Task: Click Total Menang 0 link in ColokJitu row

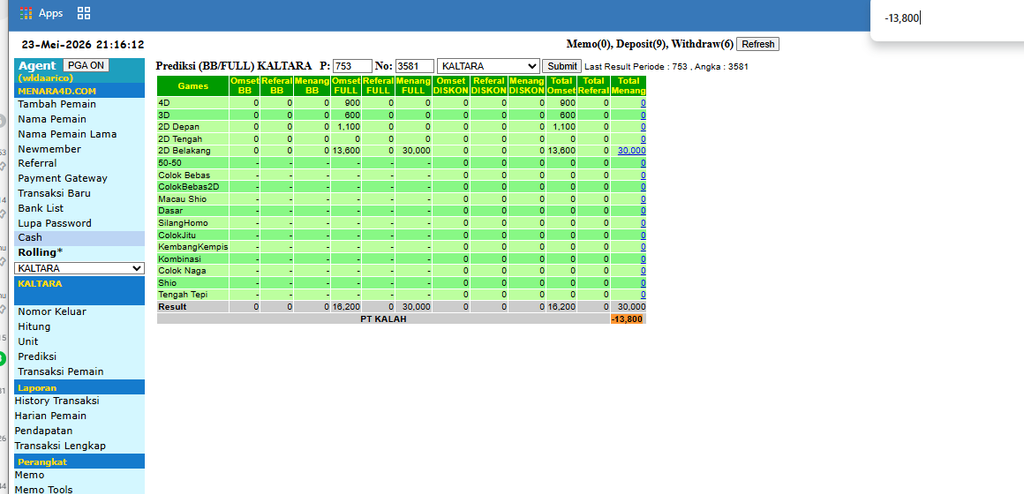Action: [x=643, y=235]
